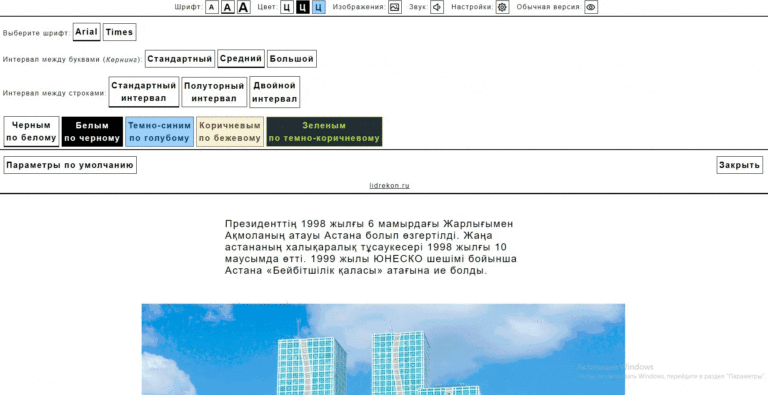Apply Белым по черному color scheme

click(x=92, y=131)
